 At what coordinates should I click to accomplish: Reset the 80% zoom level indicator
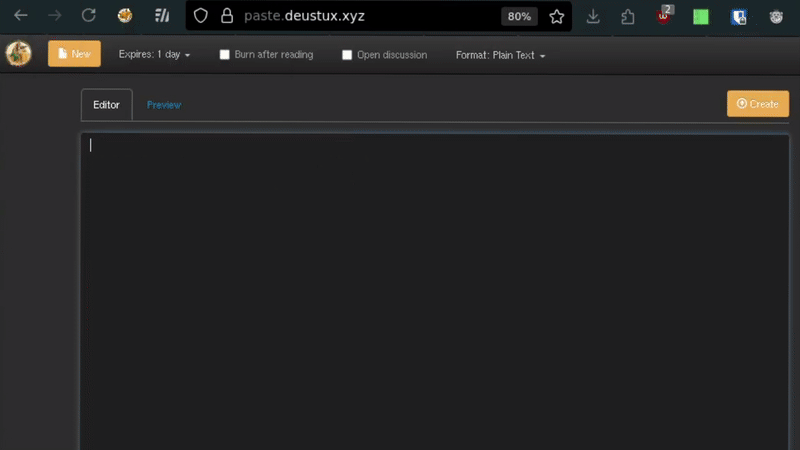[x=519, y=16]
